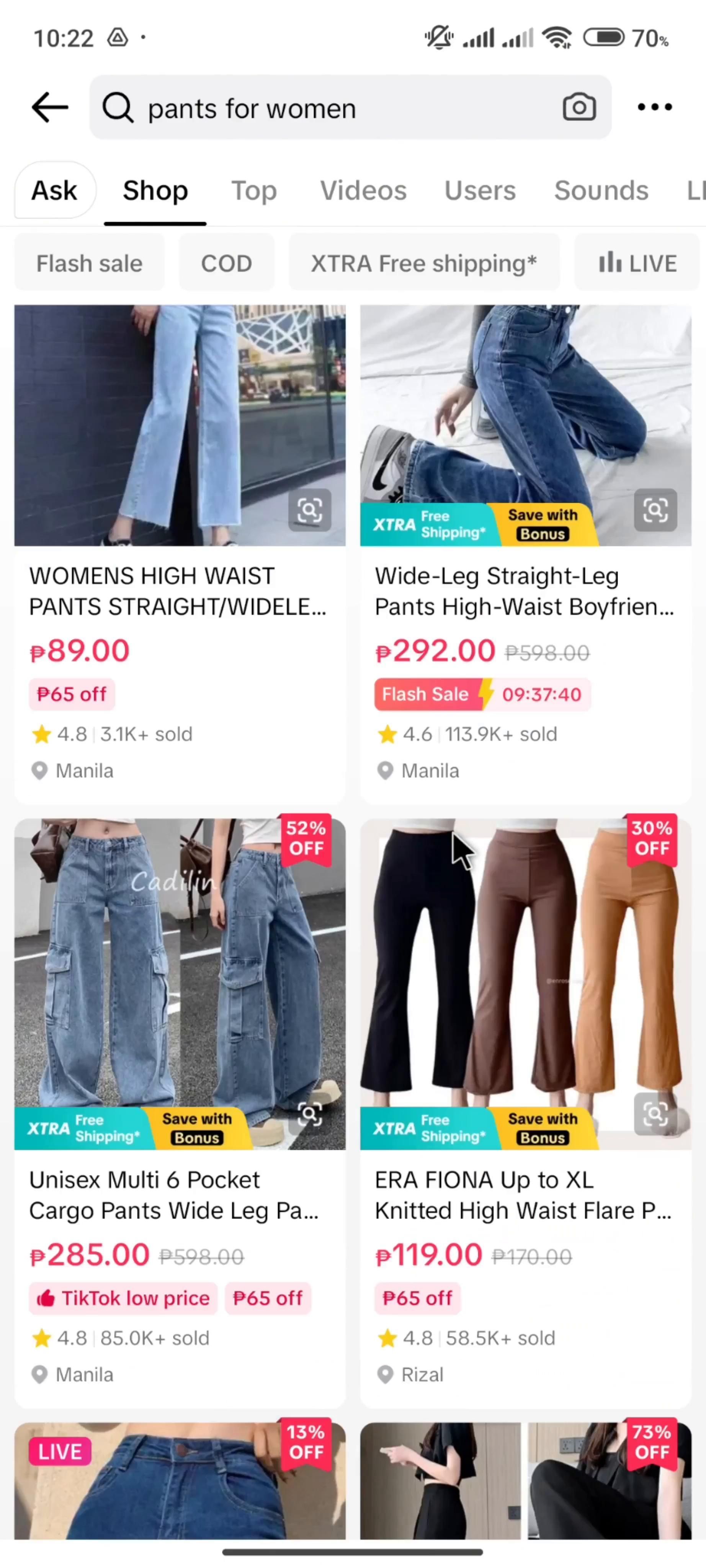Viewport: 706px width, 1568px height.
Task: Tap the Ask button
Action: pyautogui.click(x=55, y=191)
